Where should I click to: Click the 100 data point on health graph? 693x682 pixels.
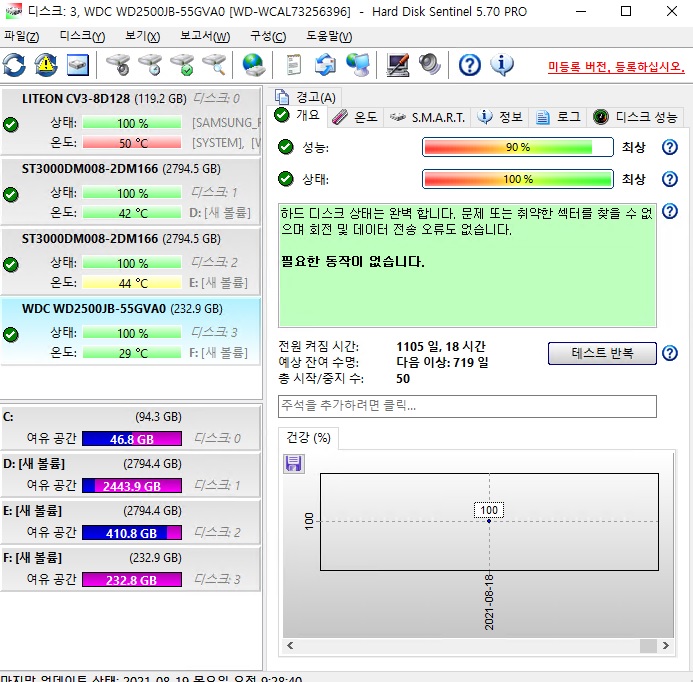coord(489,521)
